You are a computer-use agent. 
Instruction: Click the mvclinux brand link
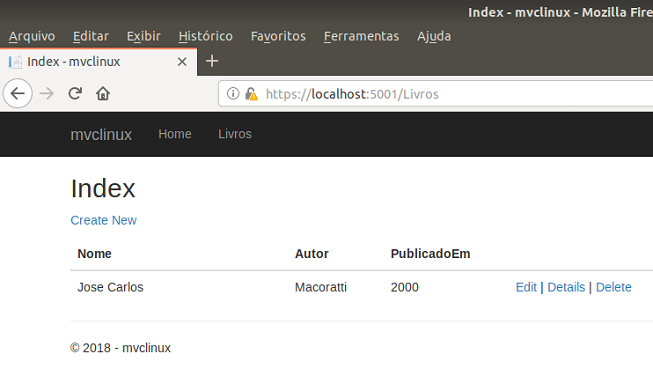pyautogui.click(x=101, y=134)
